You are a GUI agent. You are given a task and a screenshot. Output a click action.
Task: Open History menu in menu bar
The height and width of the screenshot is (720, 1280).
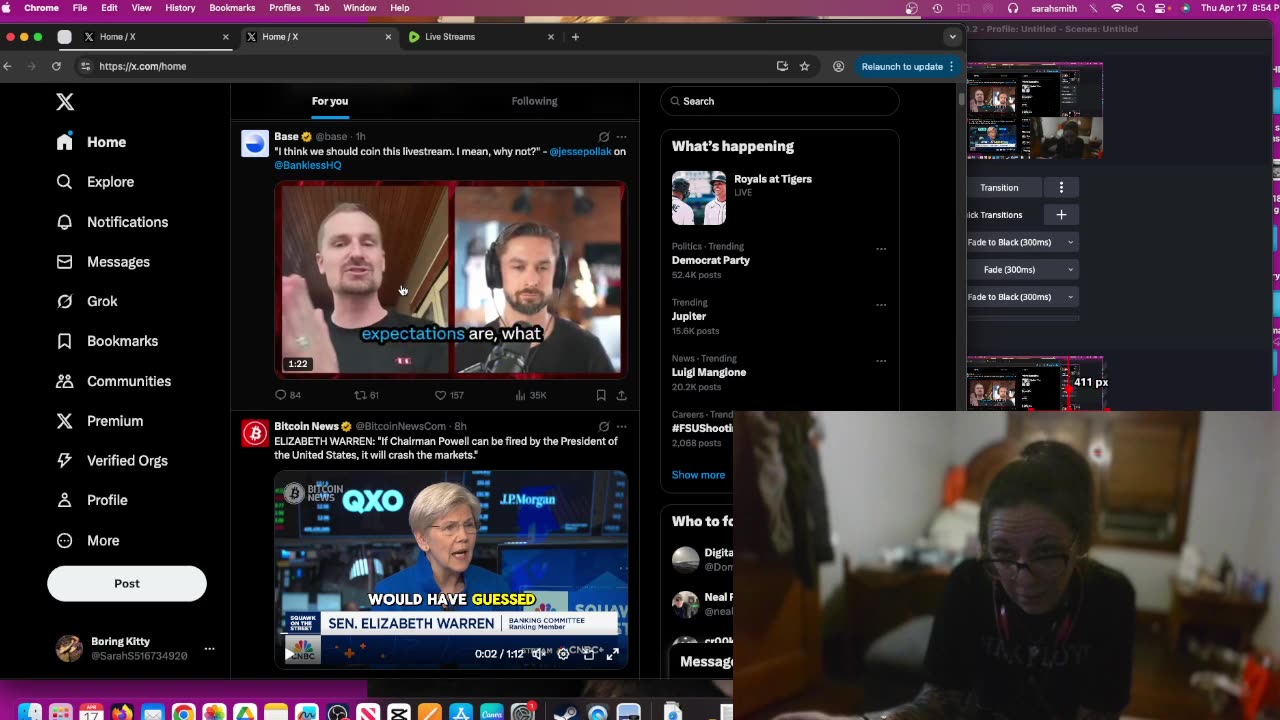pos(180,8)
